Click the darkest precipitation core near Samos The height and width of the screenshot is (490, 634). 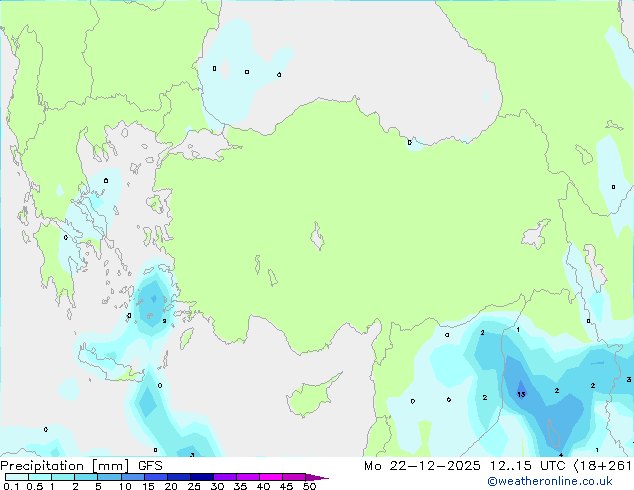coord(154,299)
